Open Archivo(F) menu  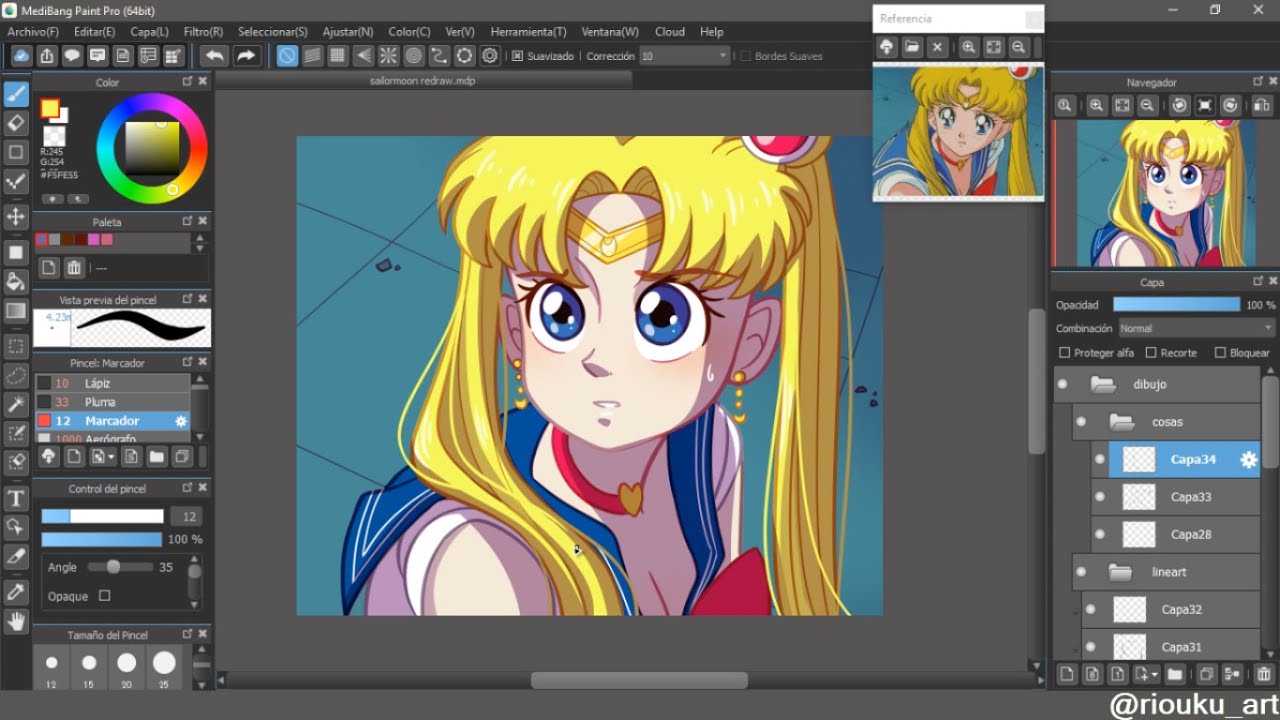pyautogui.click(x=33, y=32)
